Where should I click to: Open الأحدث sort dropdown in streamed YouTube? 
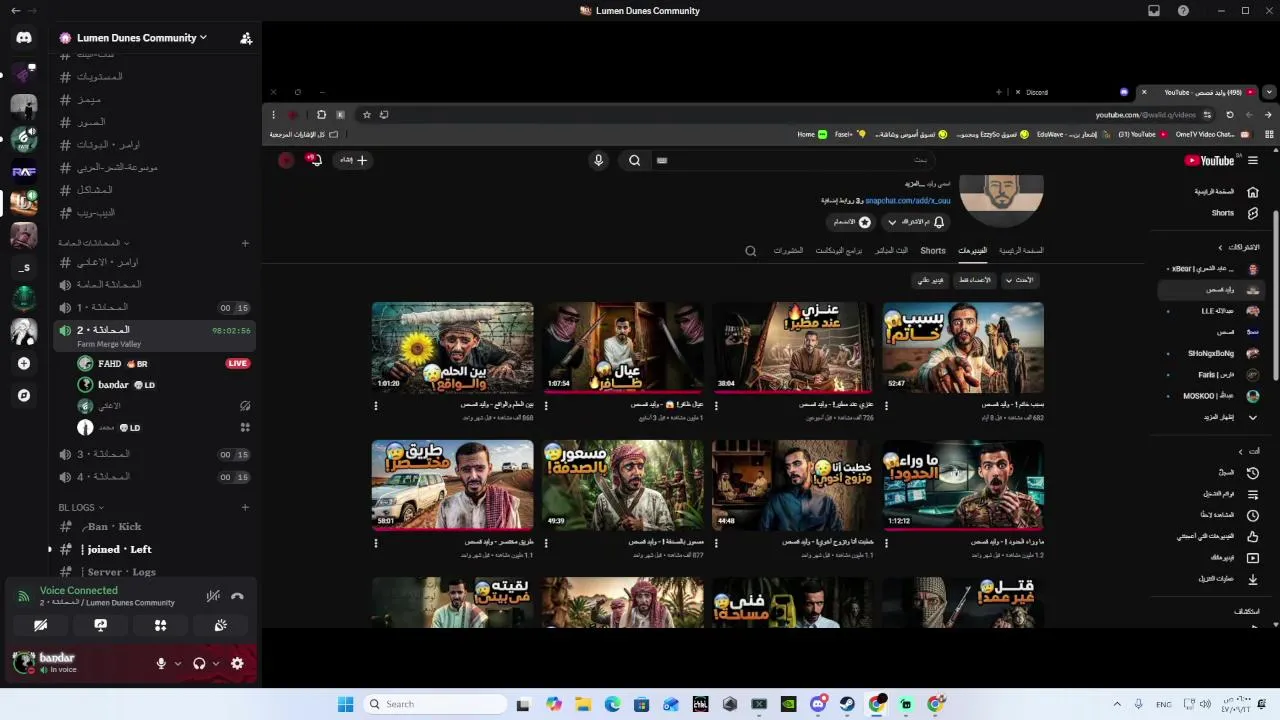[1021, 280]
